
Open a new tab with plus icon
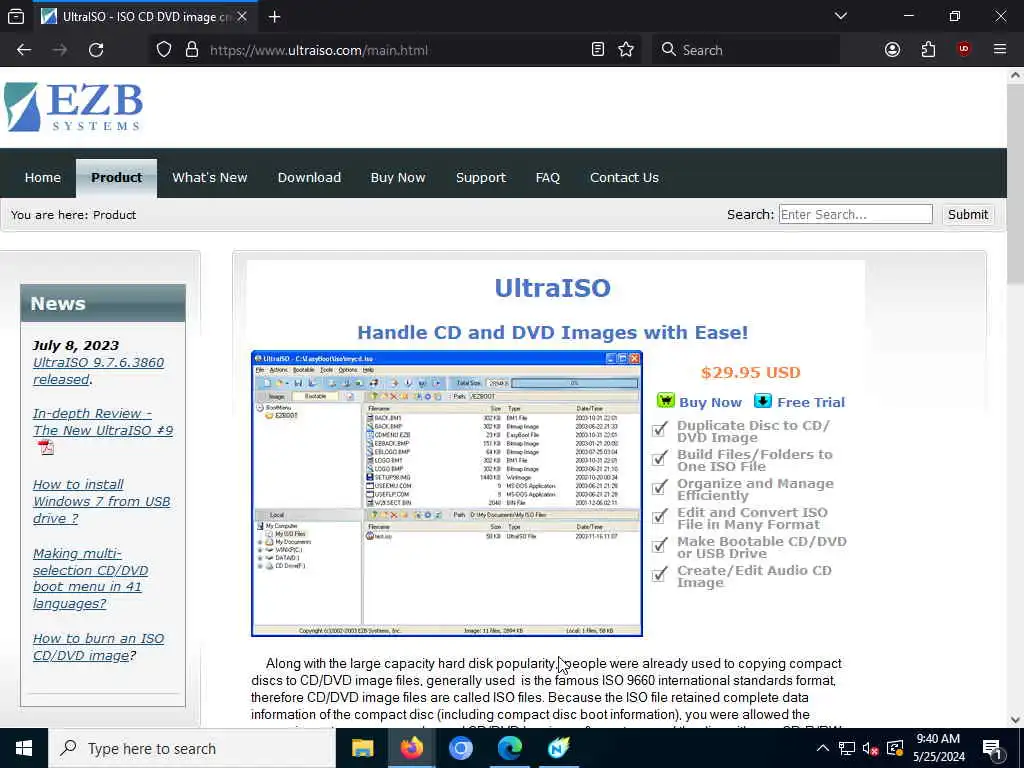point(274,16)
